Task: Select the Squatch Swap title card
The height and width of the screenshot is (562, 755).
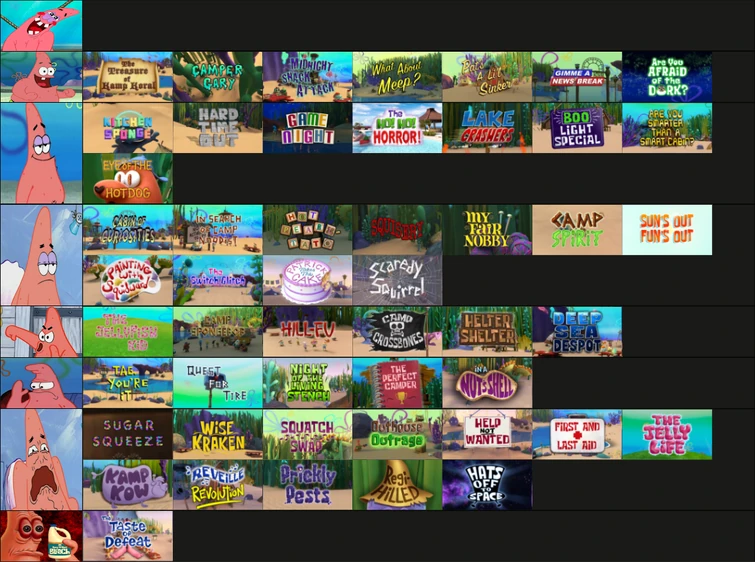Action: point(308,434)
